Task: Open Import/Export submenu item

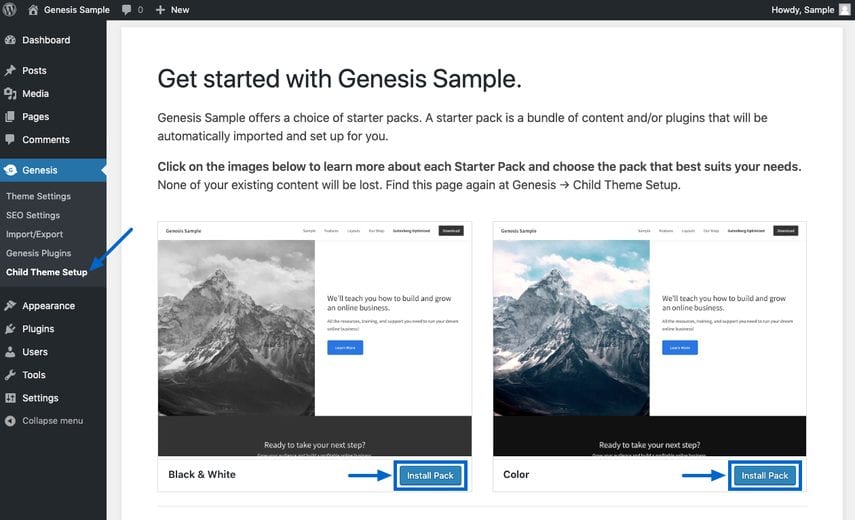Action: coord(34,234)
